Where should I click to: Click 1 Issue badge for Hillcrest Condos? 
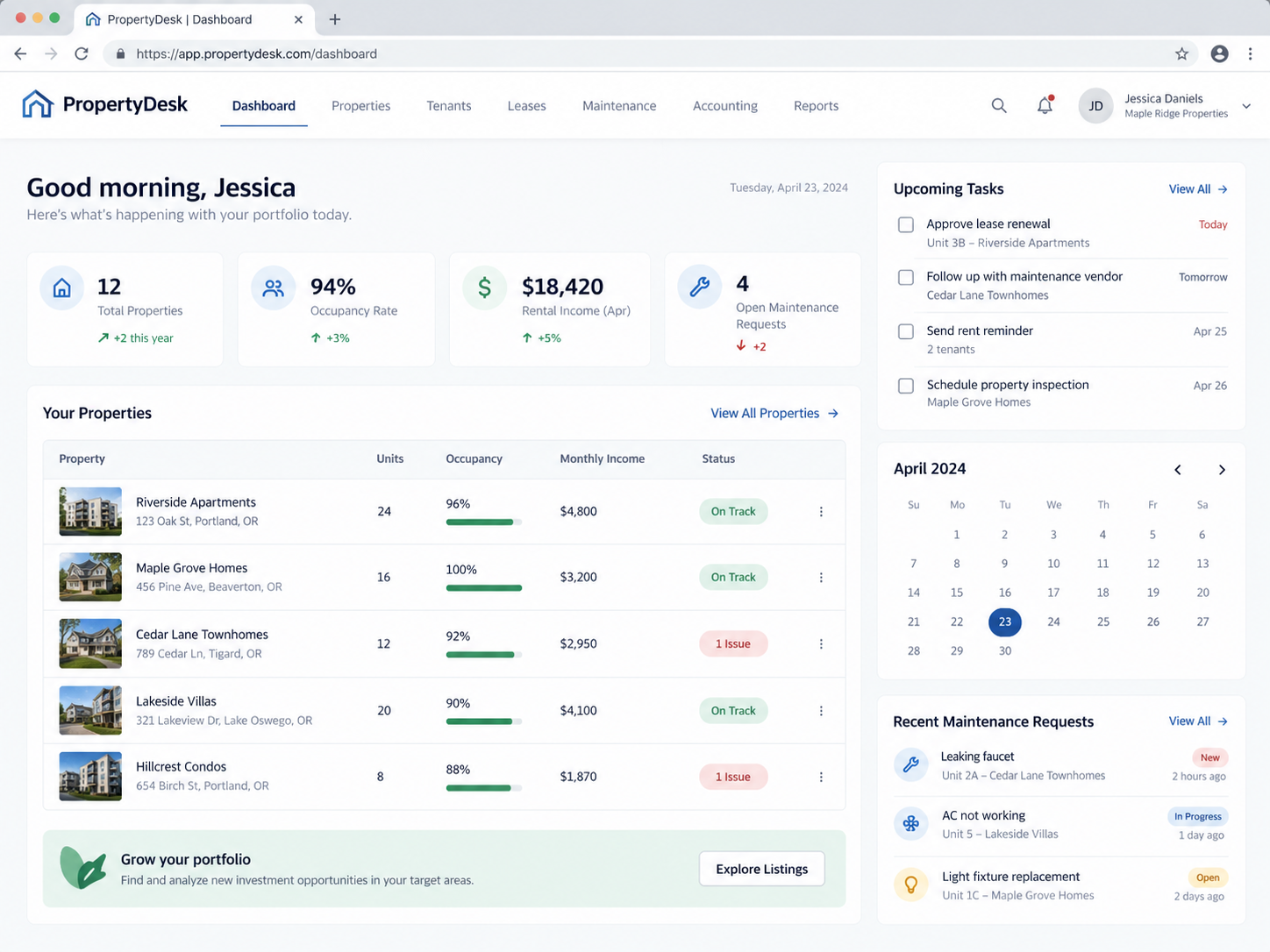pos(733,777)
